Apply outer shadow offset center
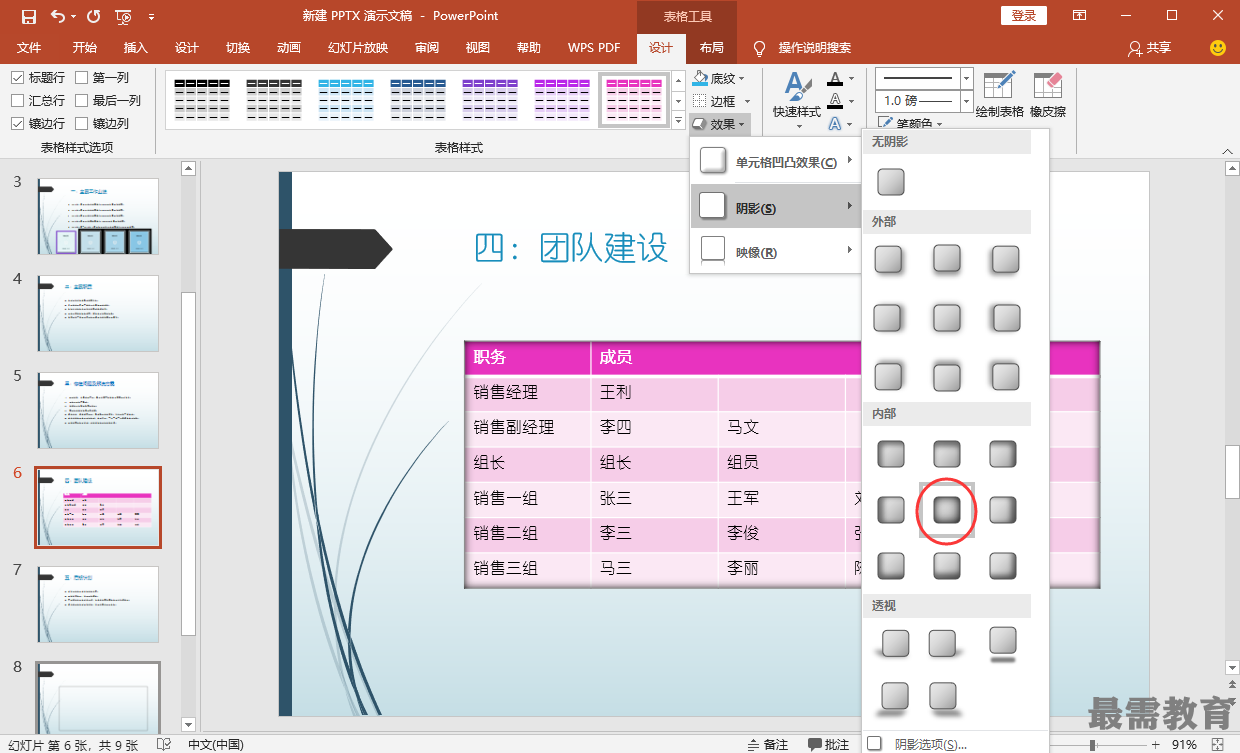The width and height of the screenshot is (1240, 753). click(947, 318)
